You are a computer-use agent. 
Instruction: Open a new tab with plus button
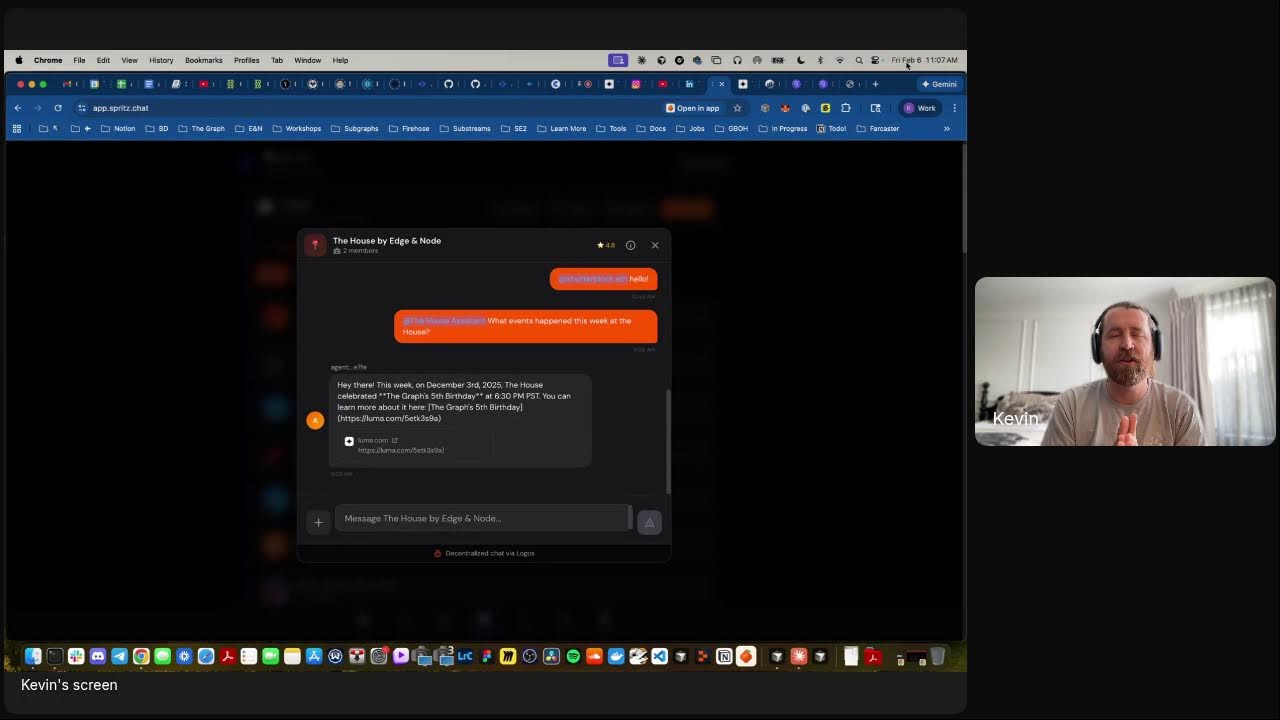click(875, 84)
